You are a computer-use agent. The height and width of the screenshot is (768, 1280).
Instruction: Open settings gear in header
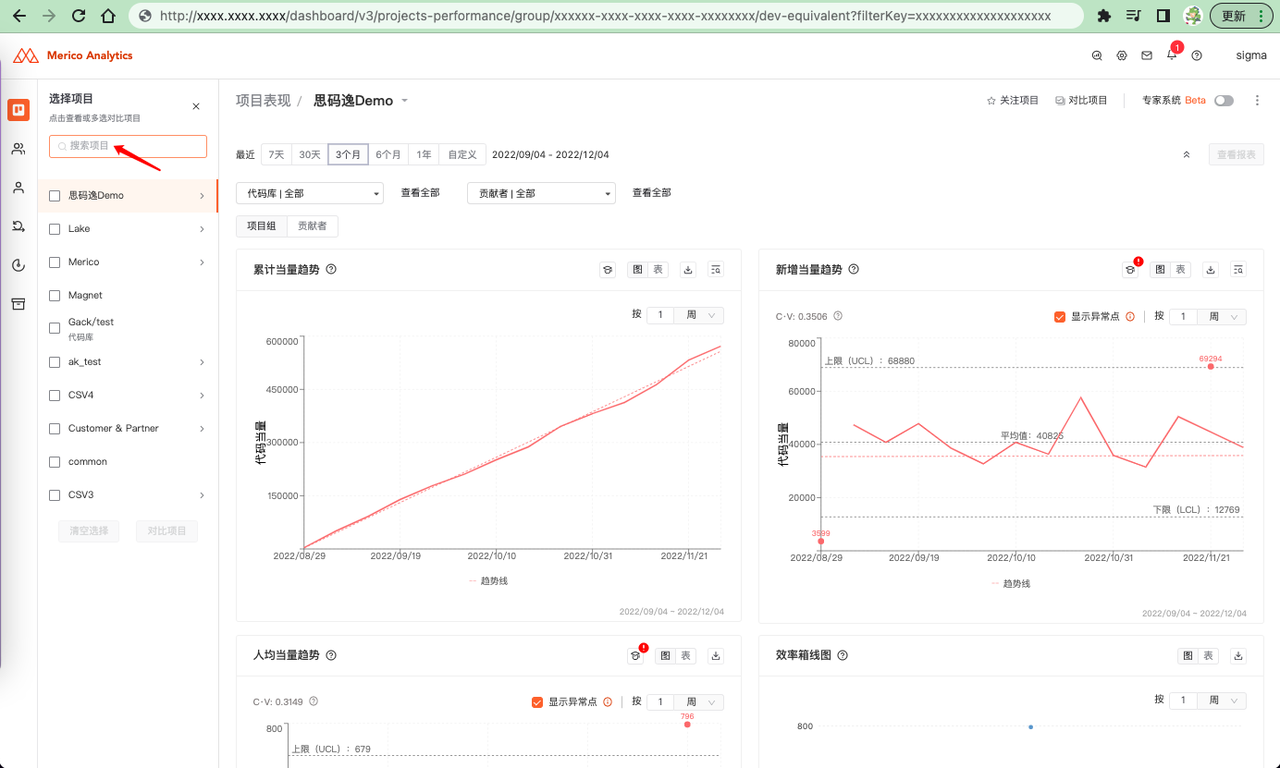point(1122,56)
